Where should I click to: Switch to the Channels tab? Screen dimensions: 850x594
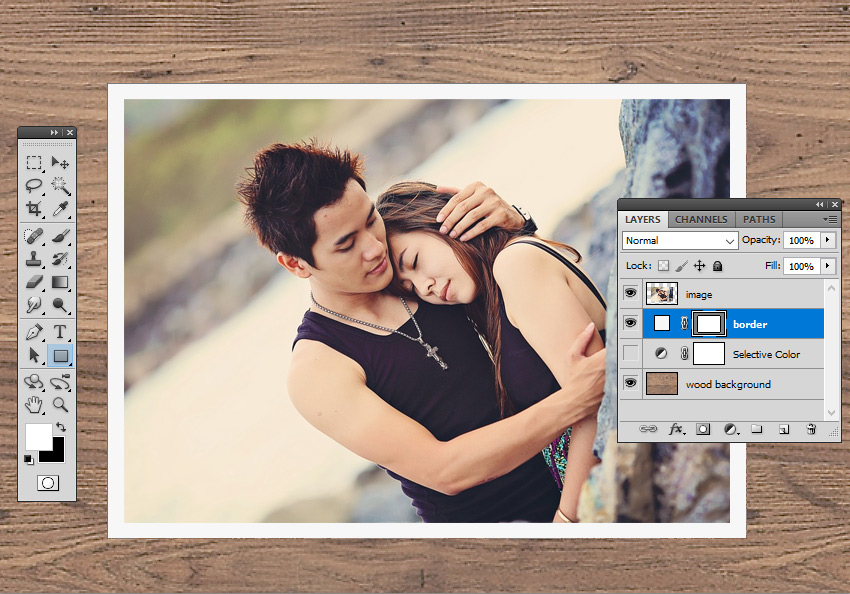[701, 219]
